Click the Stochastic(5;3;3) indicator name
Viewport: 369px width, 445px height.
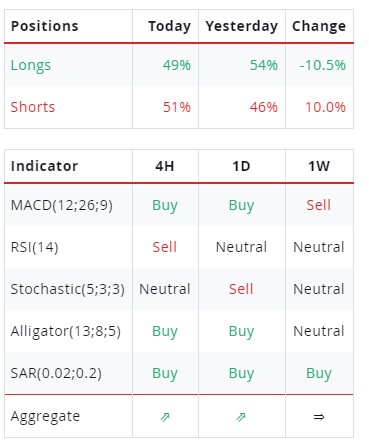(x=68, y=289)
